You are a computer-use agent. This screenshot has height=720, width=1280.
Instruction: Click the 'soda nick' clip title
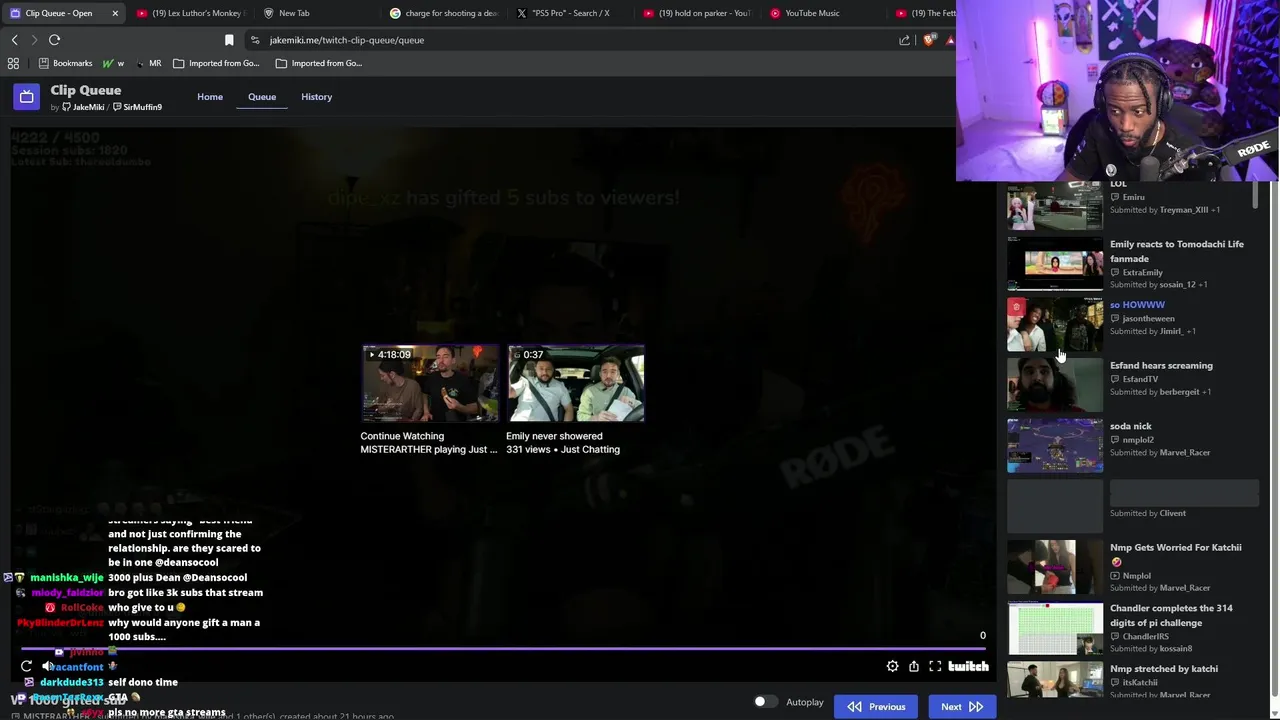click(x=1130, y=426)
